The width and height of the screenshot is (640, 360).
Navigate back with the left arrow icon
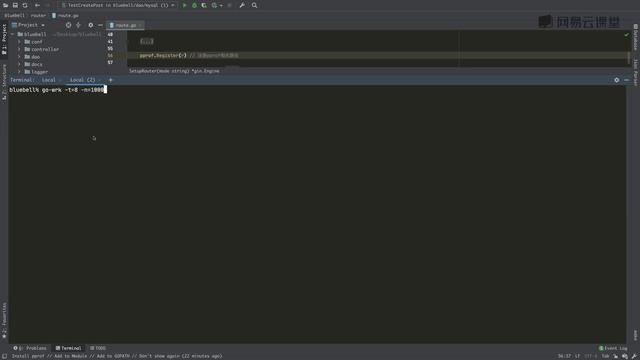pyautogui.click(x=37, y=5)
